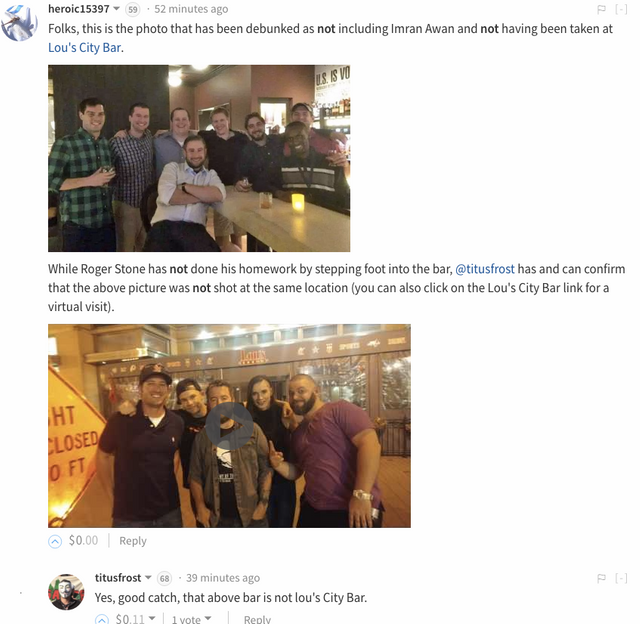The height and width of the screenshot is (624, 640).
Task: Expand payout details next to $0.11
Action: click(152, 618)
